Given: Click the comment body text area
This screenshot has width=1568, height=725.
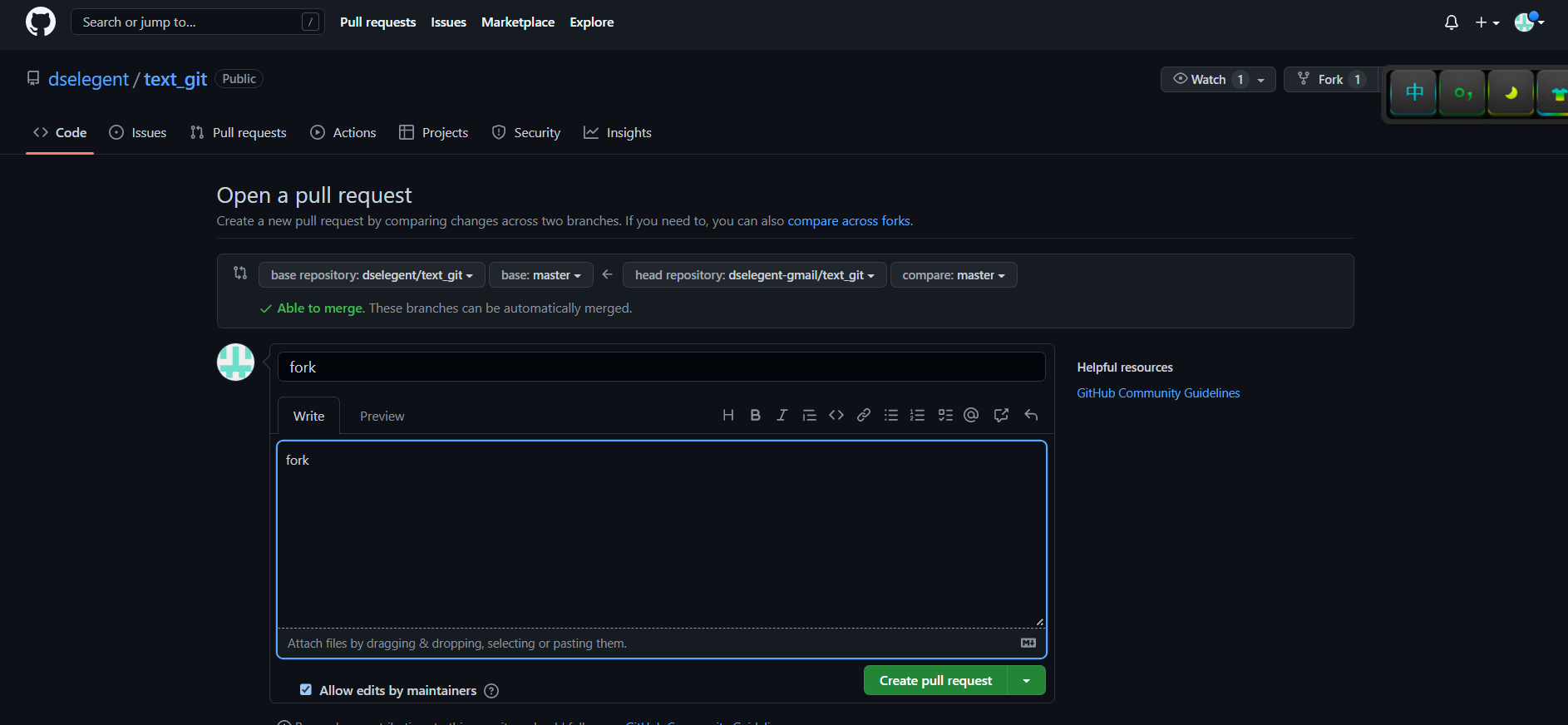Looking at the screenshot, I should (x=661, y=535).
